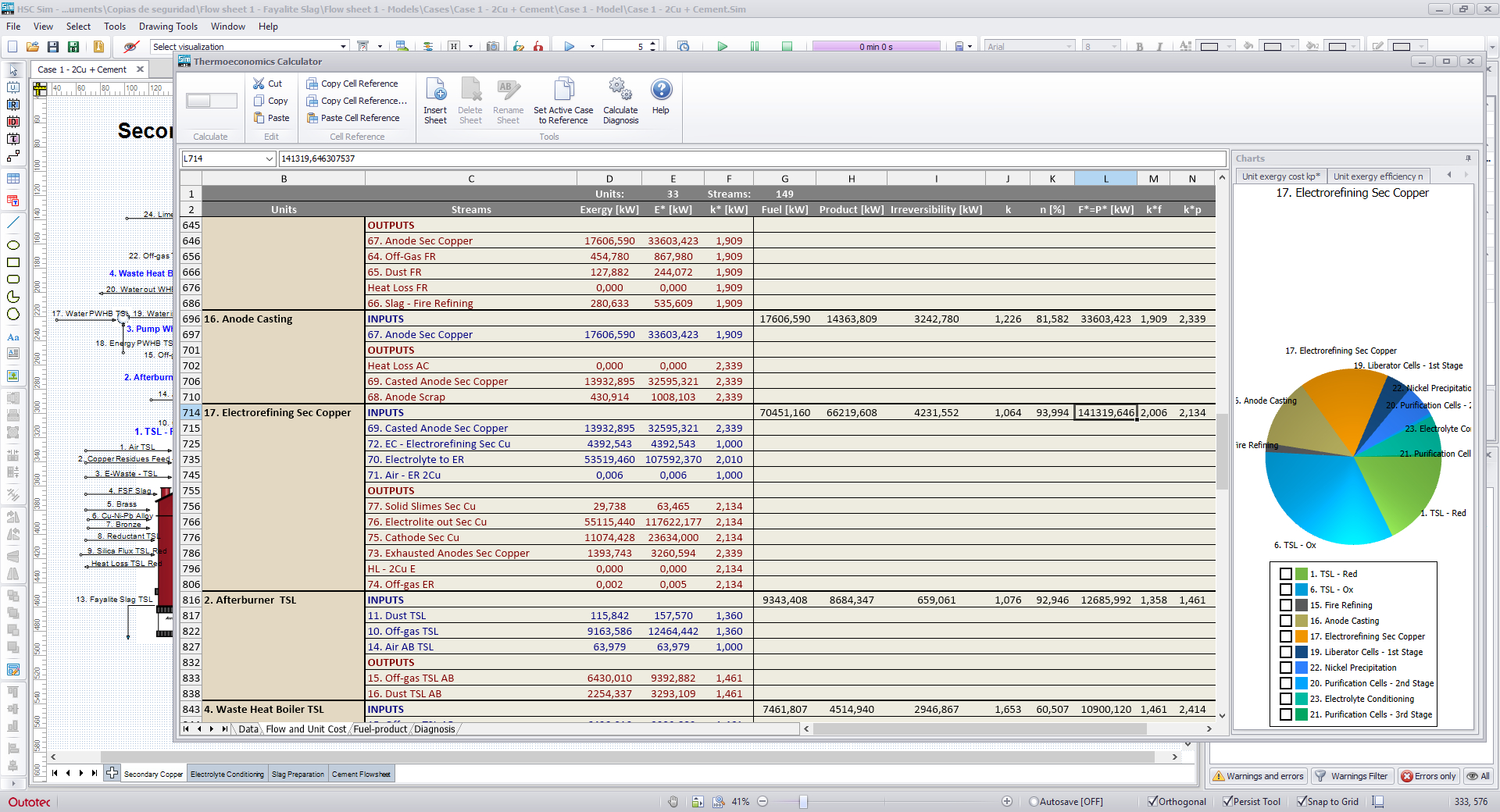This screenshot has height=812, width=1500.
Task: Toggle the Snap to Grid checkbox
Action: (x=1302, y=801)
